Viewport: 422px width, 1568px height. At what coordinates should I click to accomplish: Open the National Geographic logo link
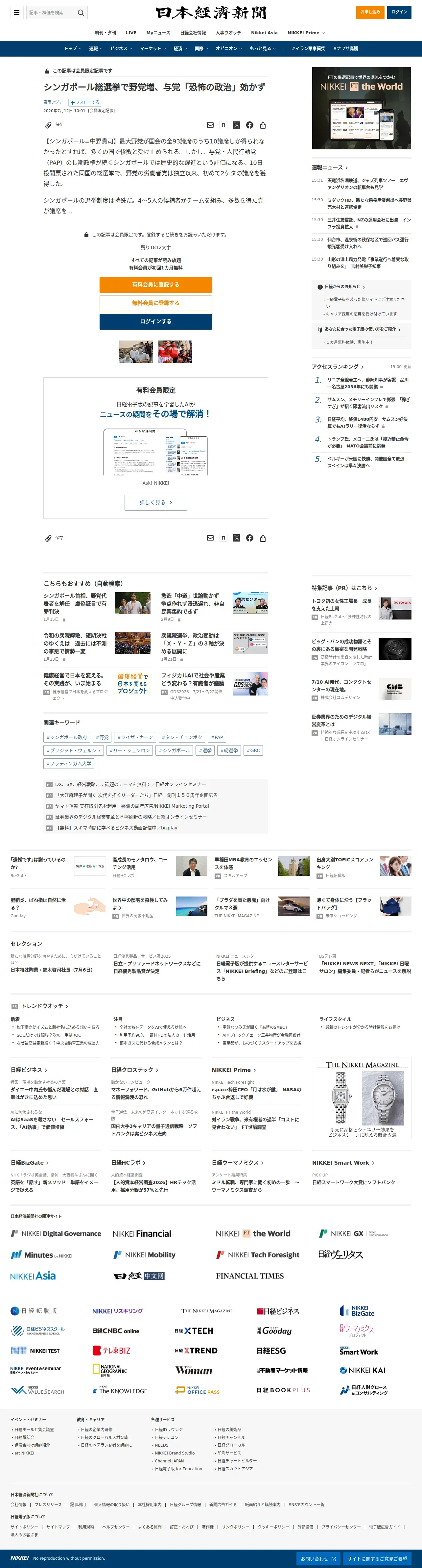(109, 1370)
